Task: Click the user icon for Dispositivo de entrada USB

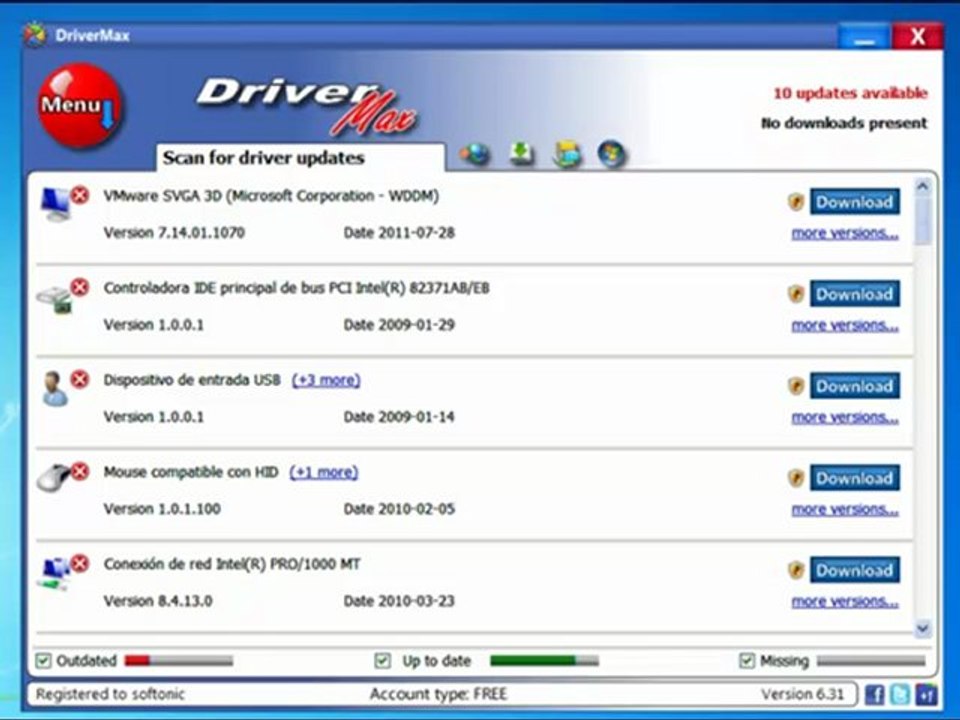Action: (x=54, y=389)
